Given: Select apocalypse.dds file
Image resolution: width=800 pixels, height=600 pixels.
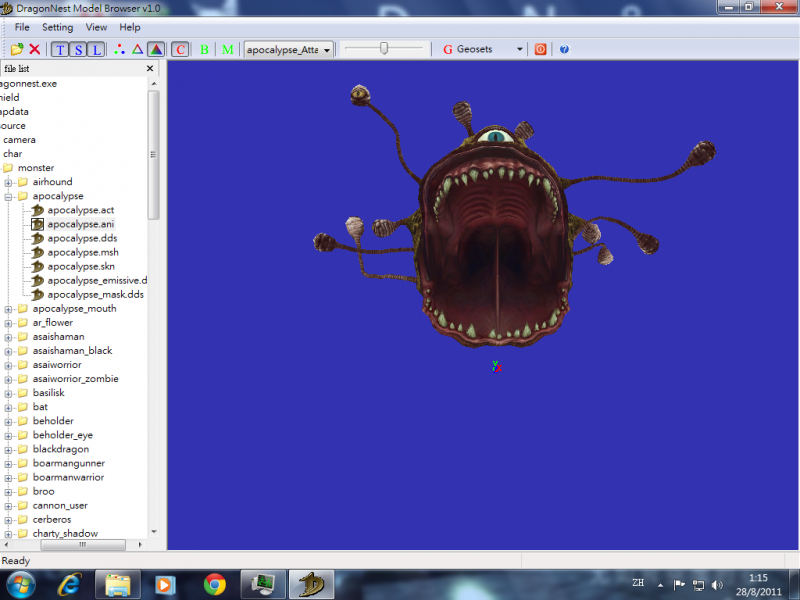Looking at the screenshot, I should 82,238.
